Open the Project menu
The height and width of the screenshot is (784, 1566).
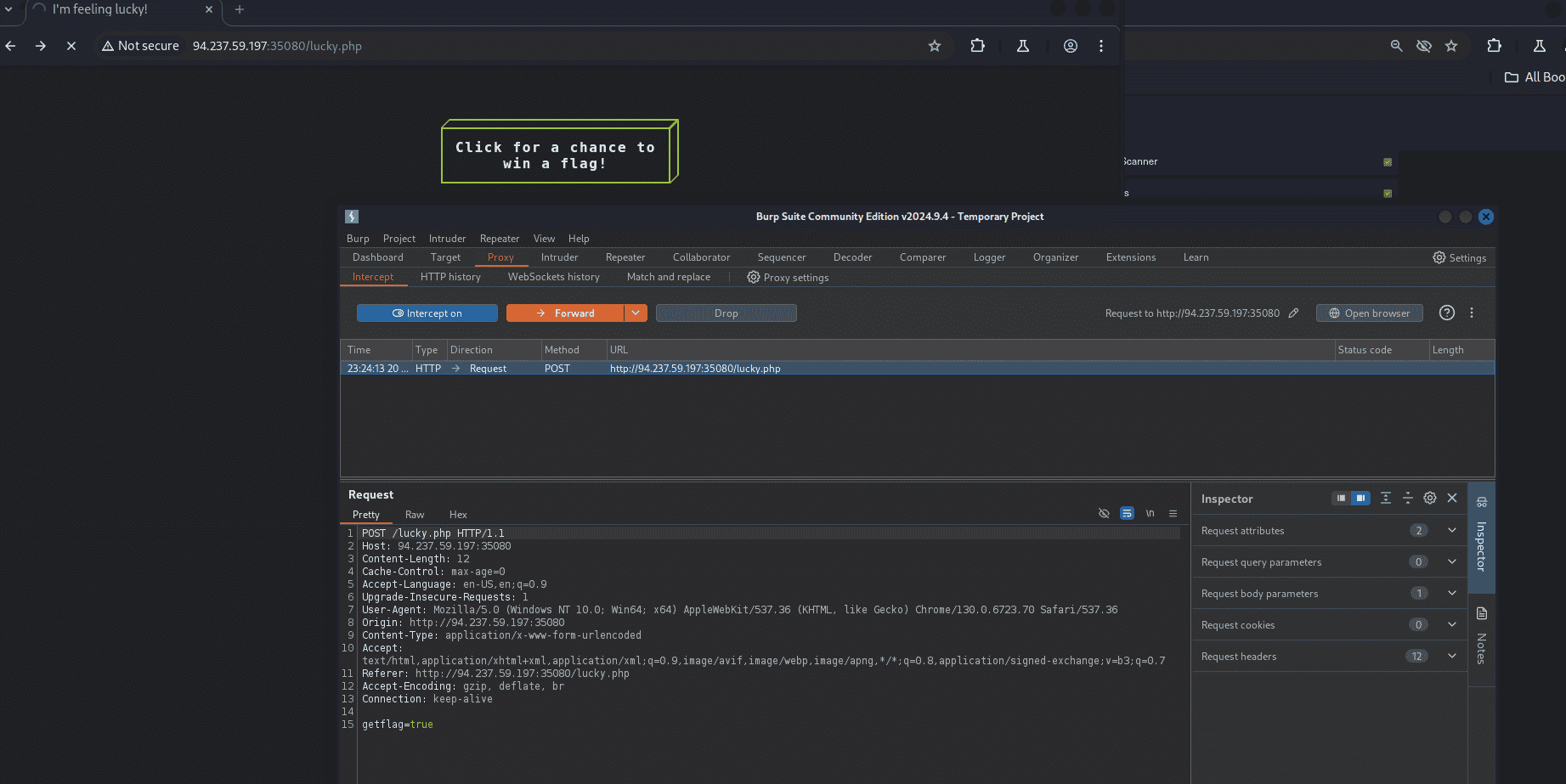coord(399,239)
